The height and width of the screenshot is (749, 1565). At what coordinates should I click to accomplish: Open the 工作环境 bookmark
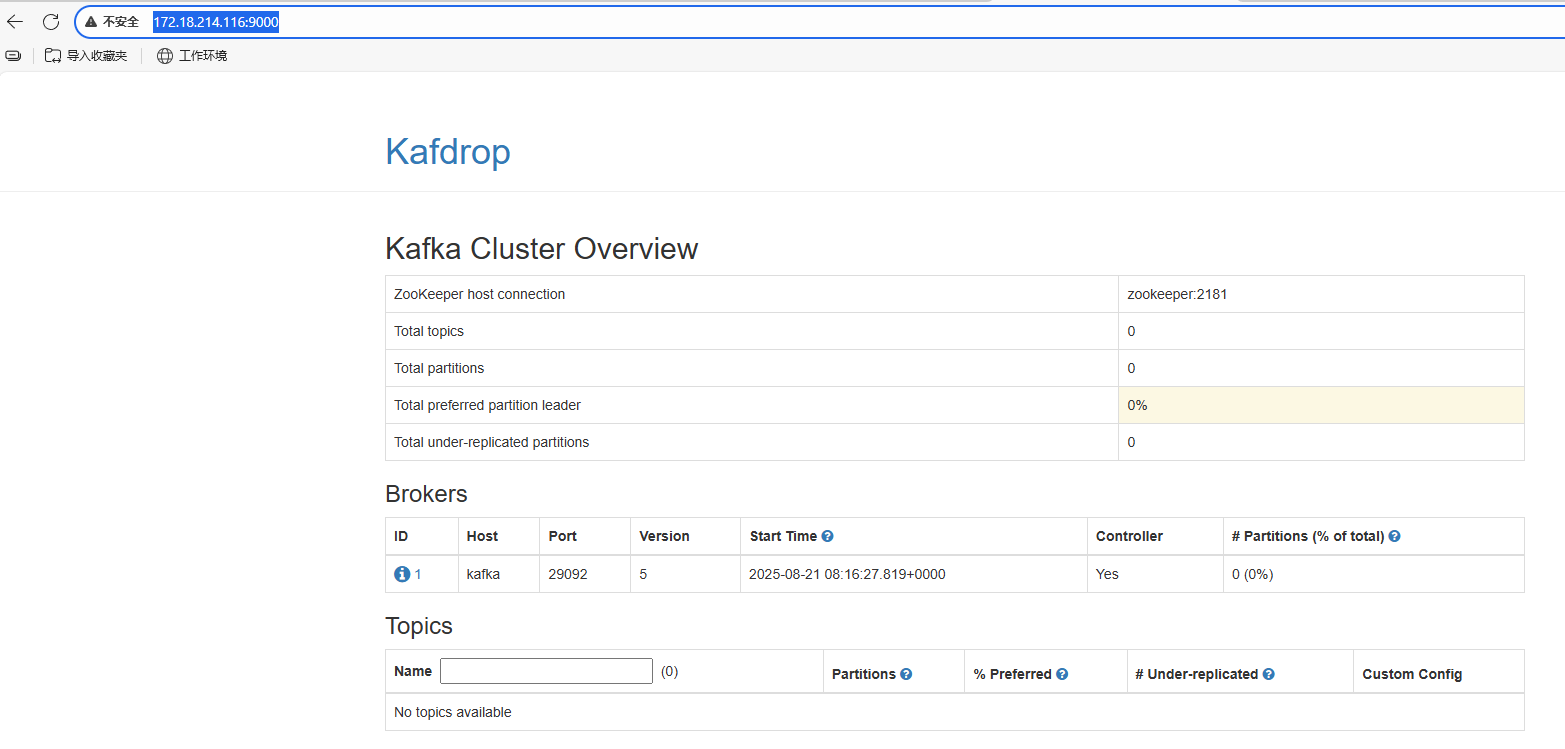(x=202, y=55)
